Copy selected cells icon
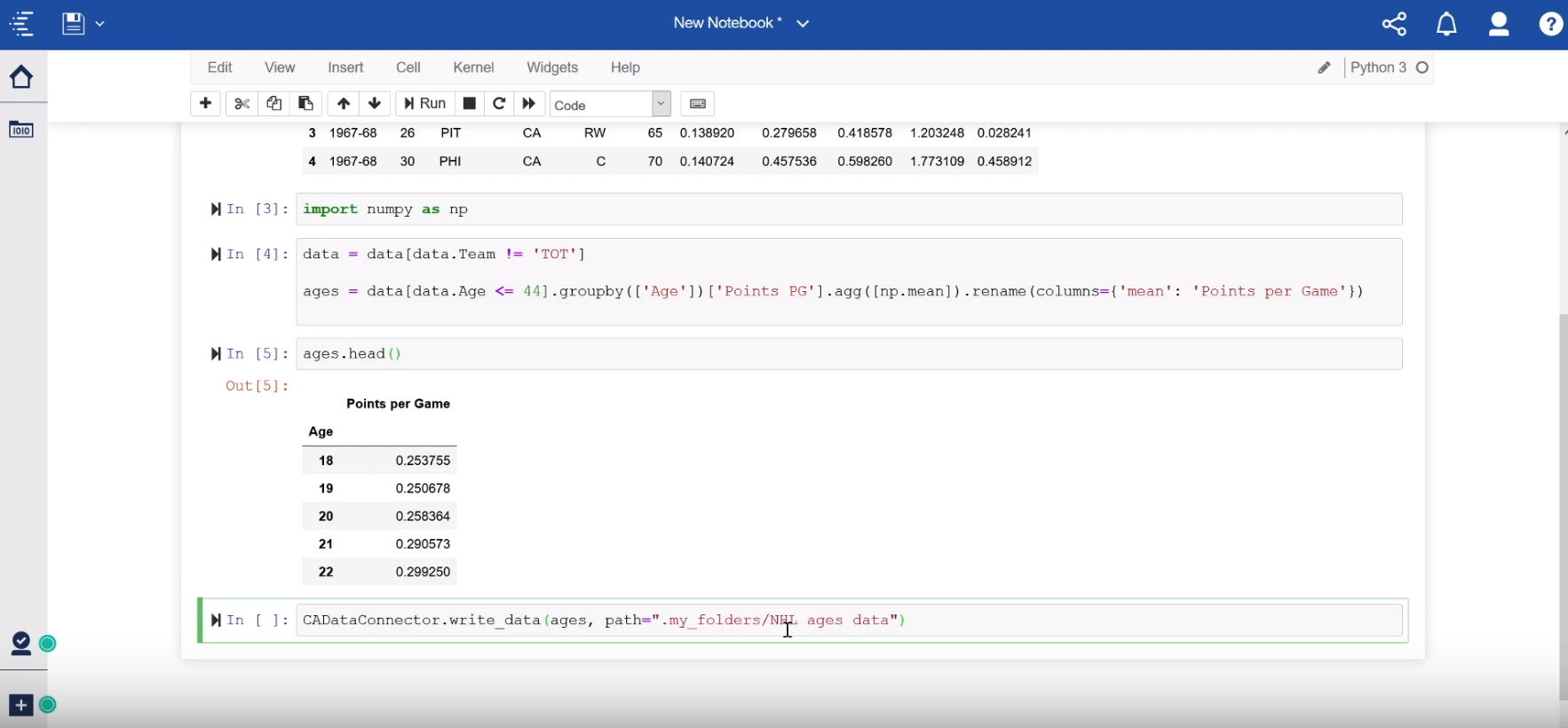 [273, 104]
